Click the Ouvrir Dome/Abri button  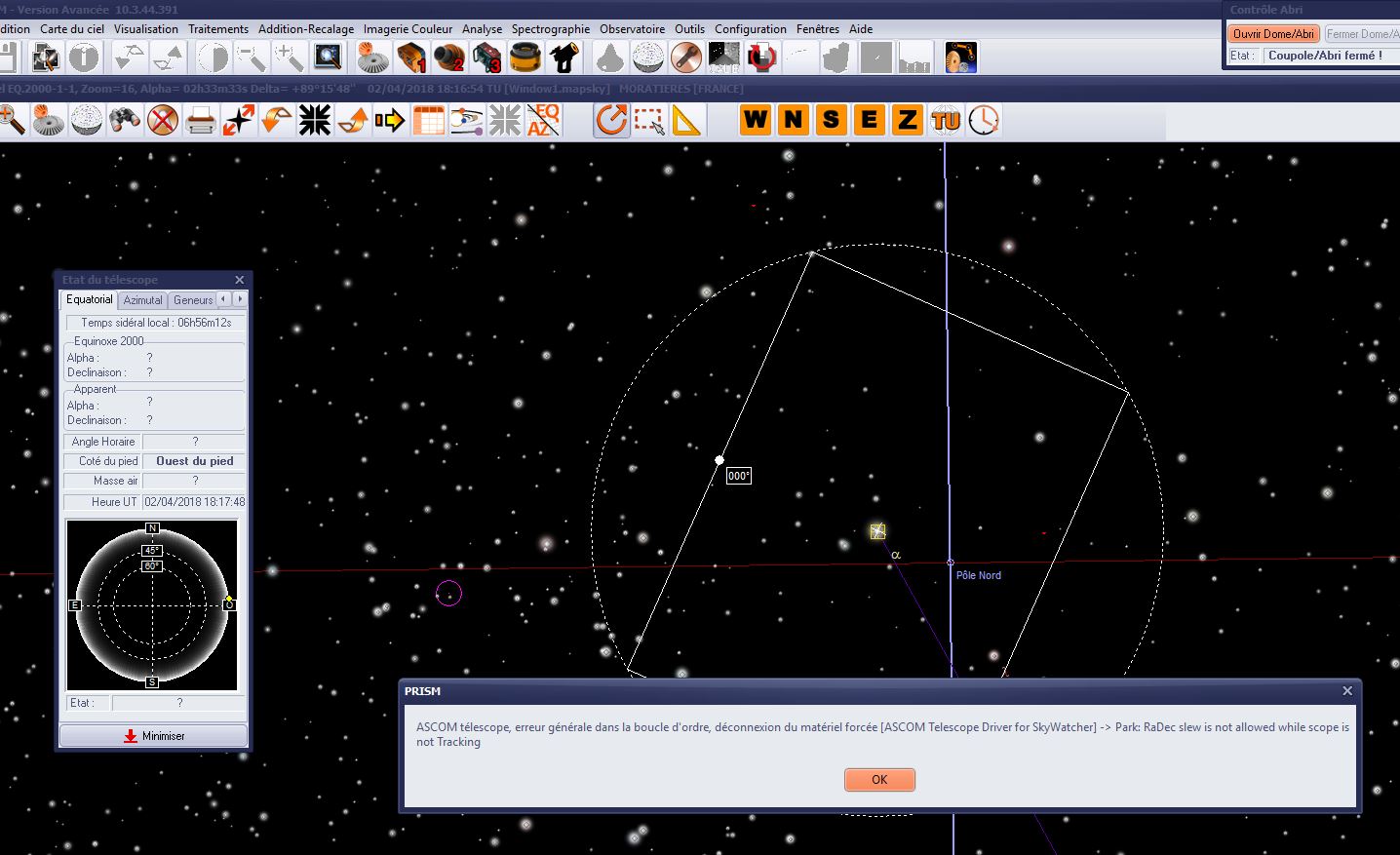point(1273,34)
